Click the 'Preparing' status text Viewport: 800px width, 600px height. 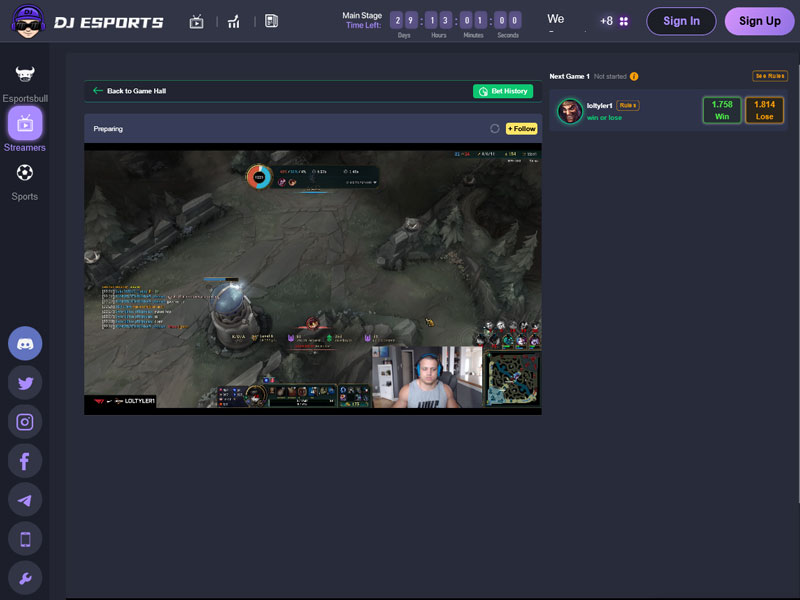pos(108,129)
